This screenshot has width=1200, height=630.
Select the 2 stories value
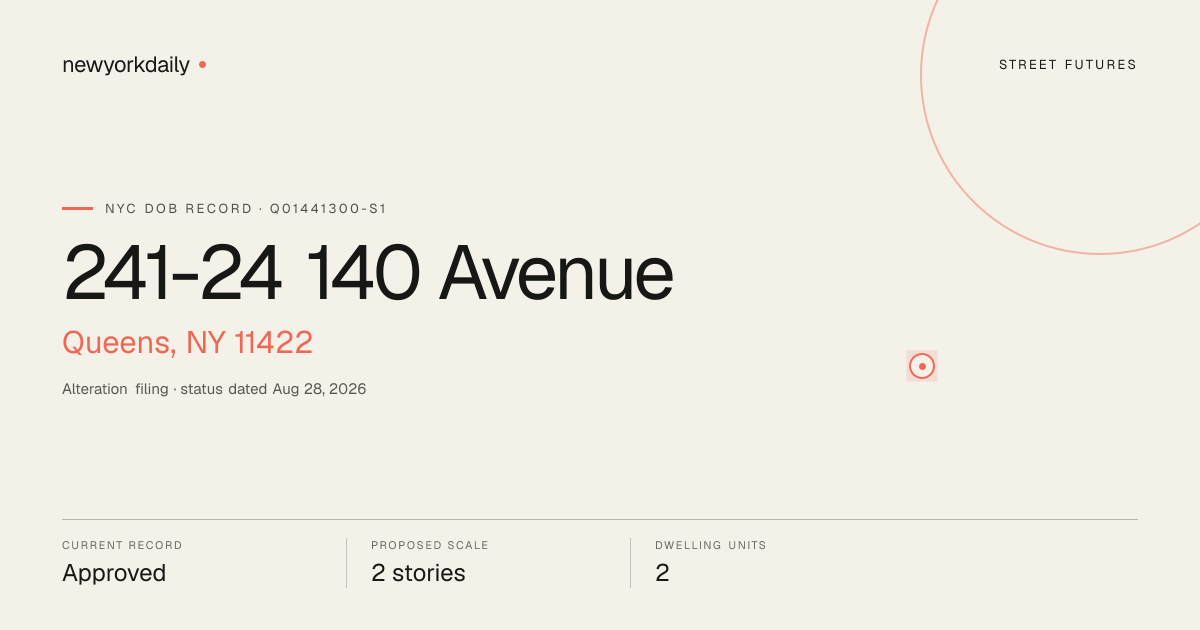click(x=418, y=573)
